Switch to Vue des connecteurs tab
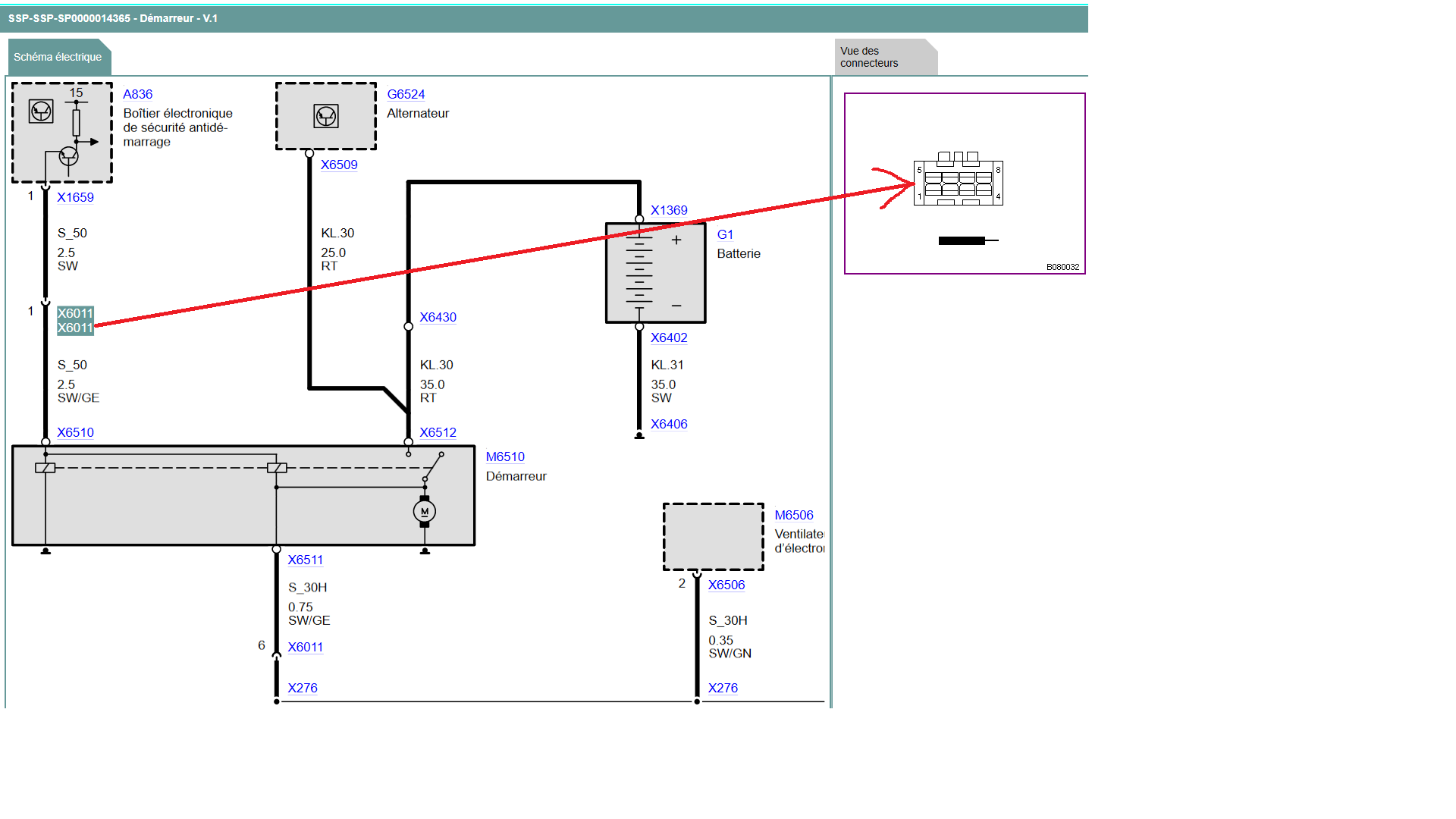This screenshot has width=1456, height=819. click(869, 57)
